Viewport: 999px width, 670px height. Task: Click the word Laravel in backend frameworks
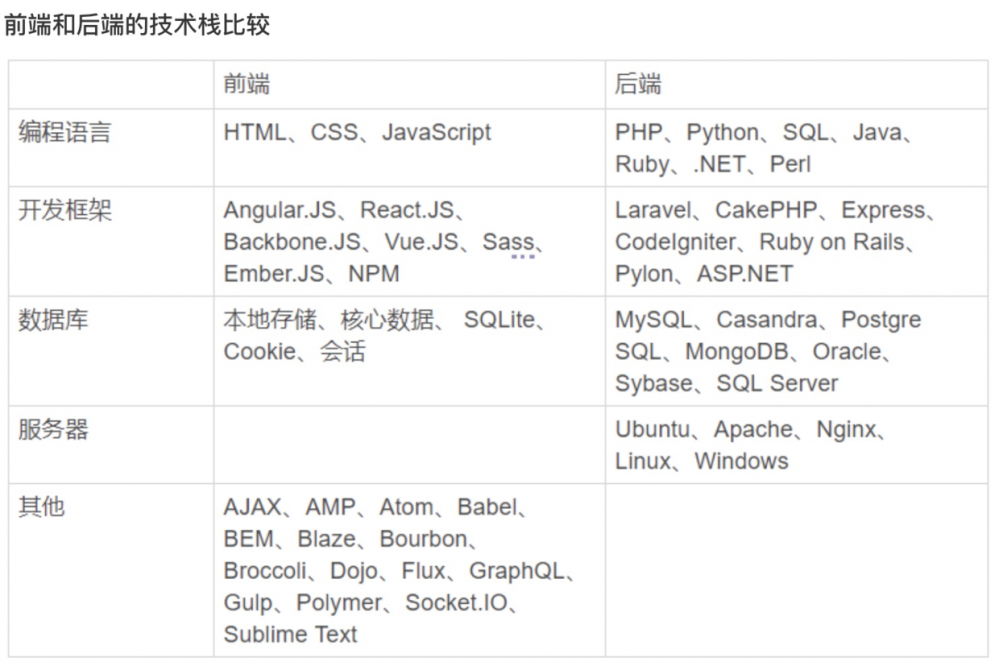click(652, 210)
